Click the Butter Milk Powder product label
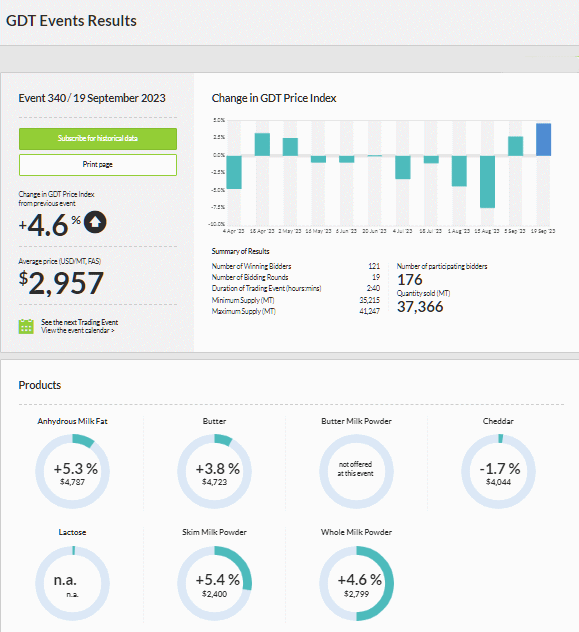This screenshot has width=579, height=632. (356, 421)
